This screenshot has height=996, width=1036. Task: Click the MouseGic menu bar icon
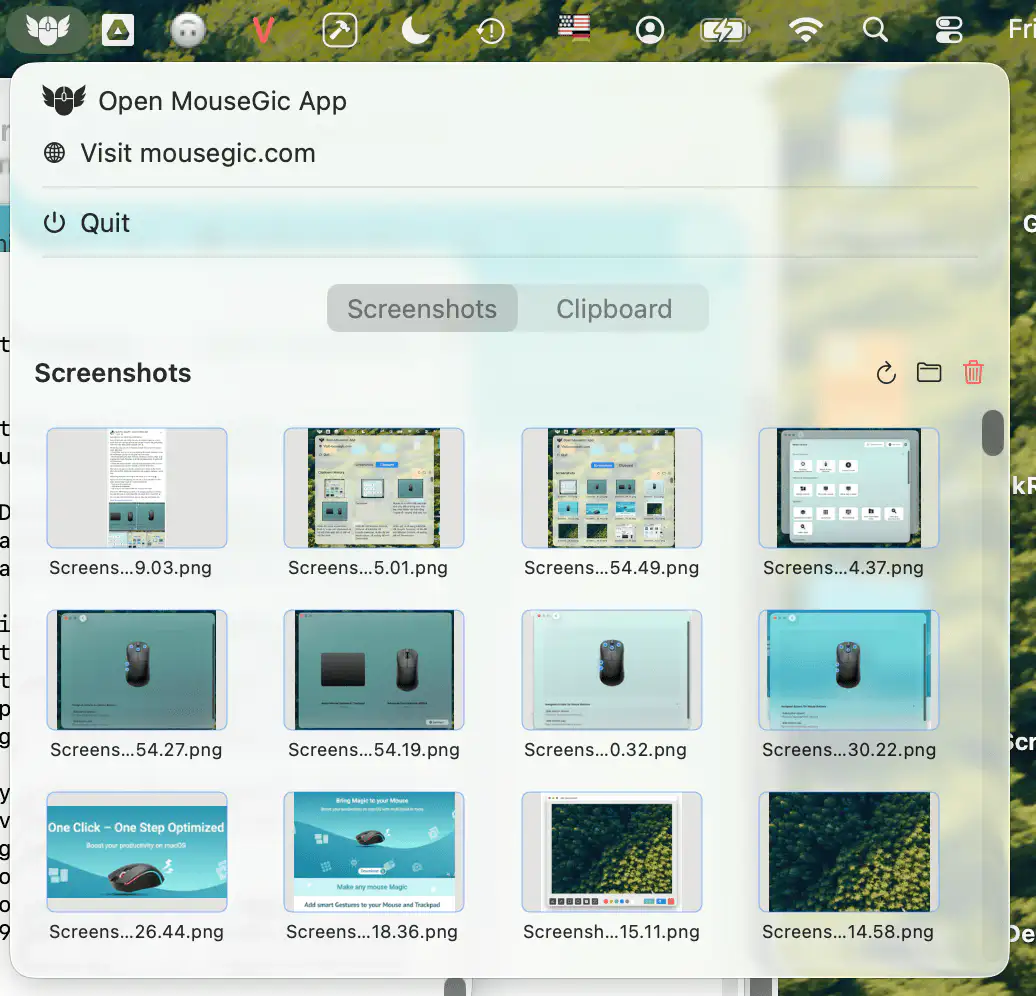click(x=43, y=30)
